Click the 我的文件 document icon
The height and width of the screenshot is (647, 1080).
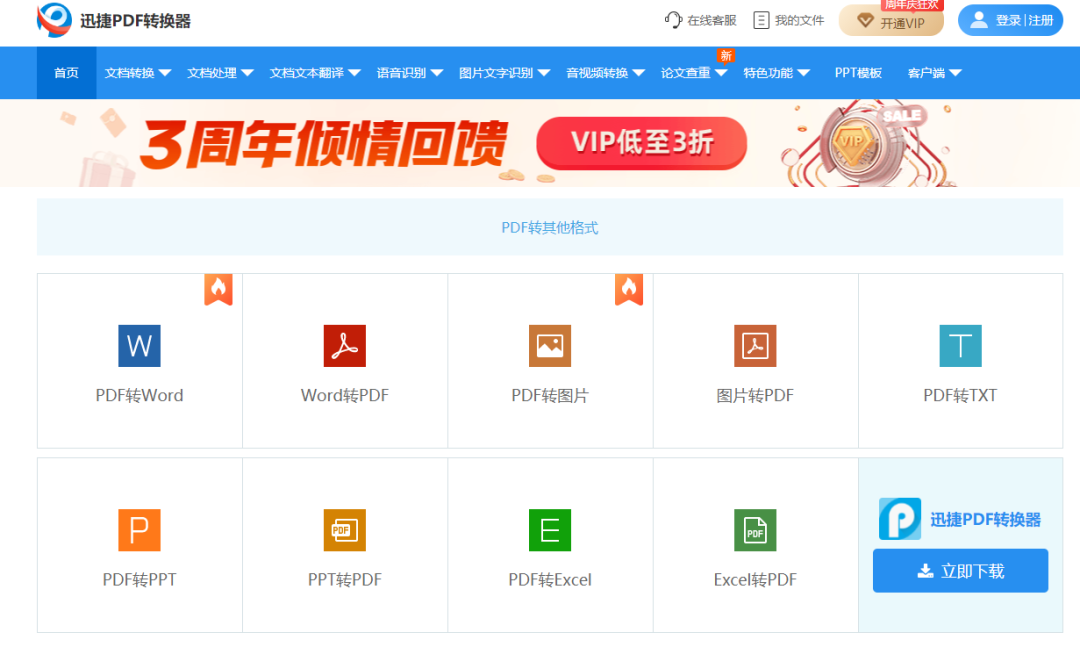coord(761,20)
